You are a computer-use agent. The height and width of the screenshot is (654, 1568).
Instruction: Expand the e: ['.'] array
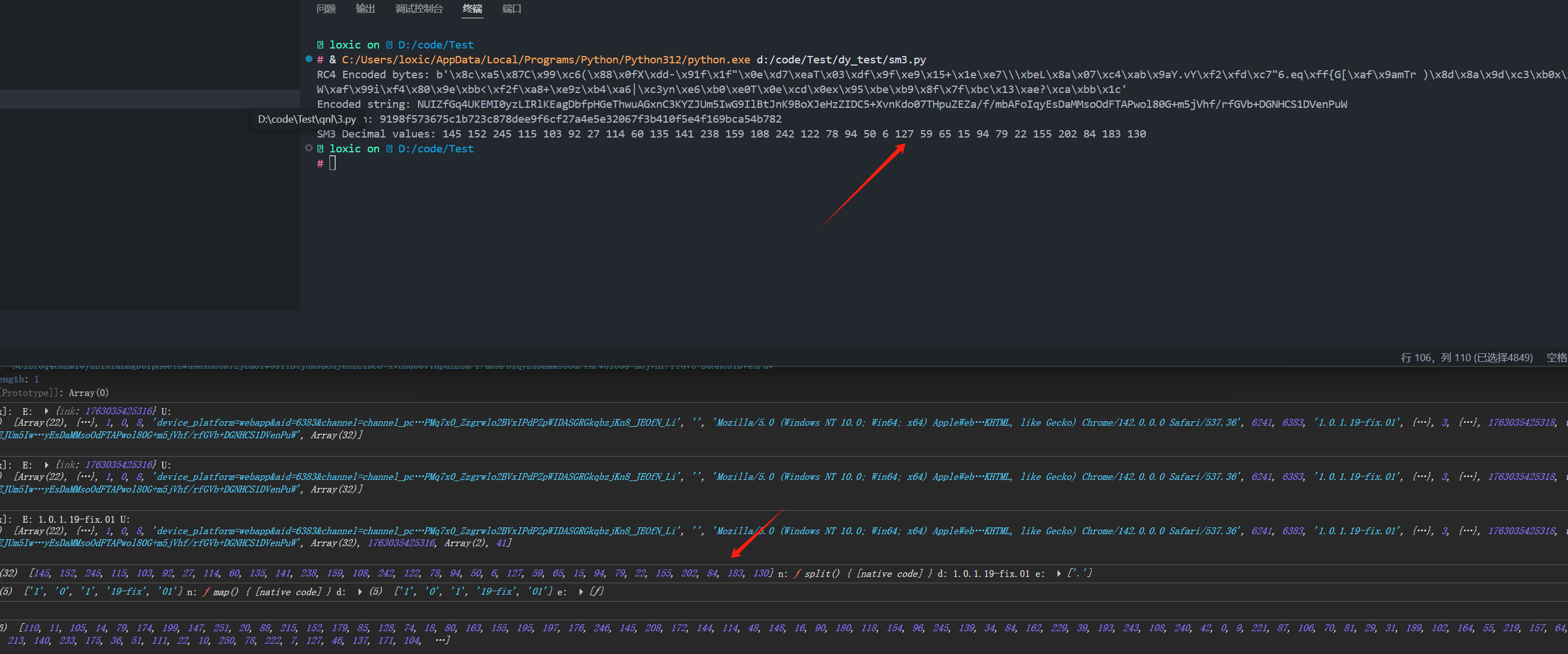tap(1059, 573)
